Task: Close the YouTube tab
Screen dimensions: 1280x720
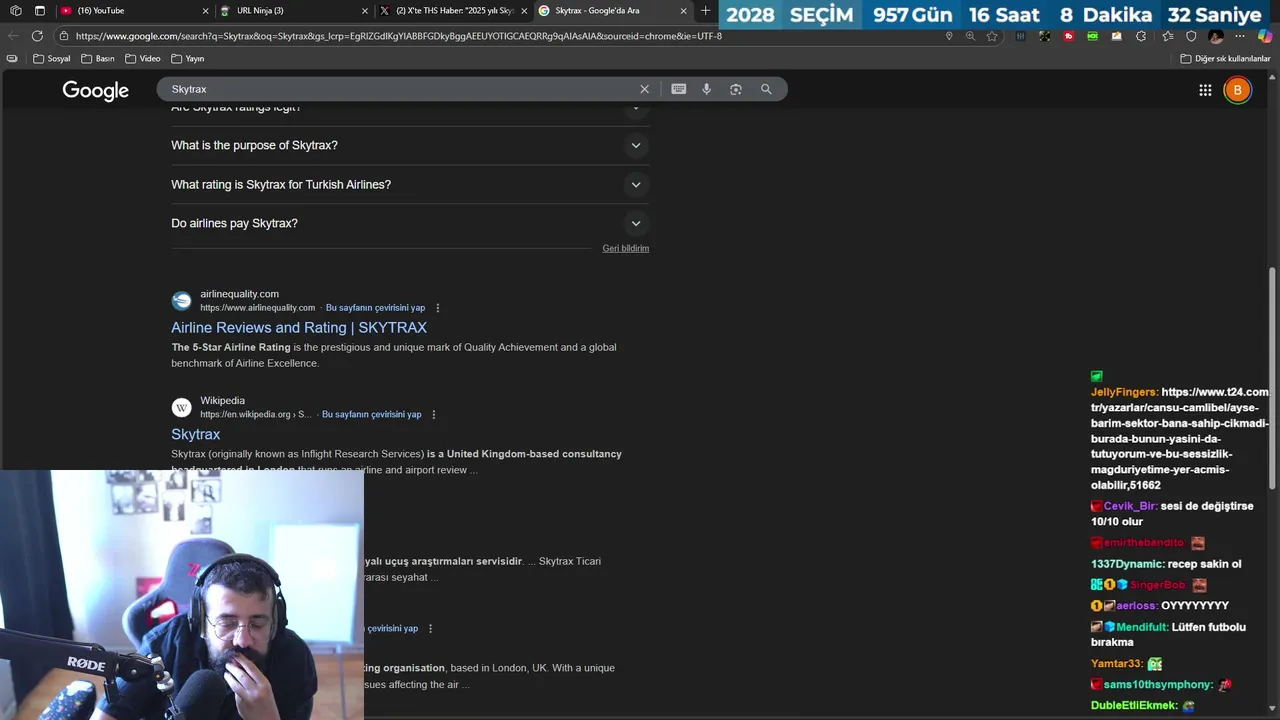Action: (205, 11)
